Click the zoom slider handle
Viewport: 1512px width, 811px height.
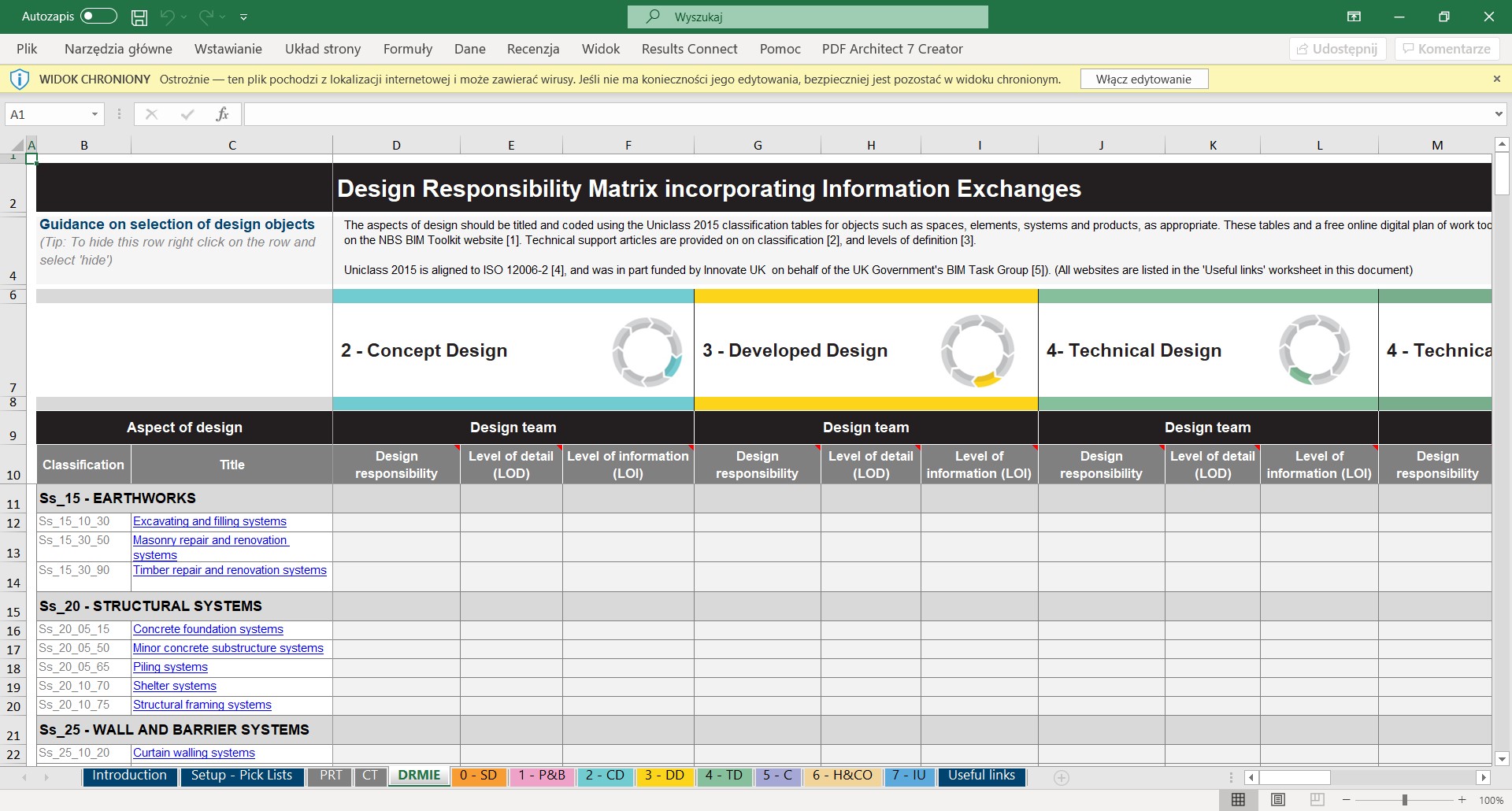(1404, 800)
